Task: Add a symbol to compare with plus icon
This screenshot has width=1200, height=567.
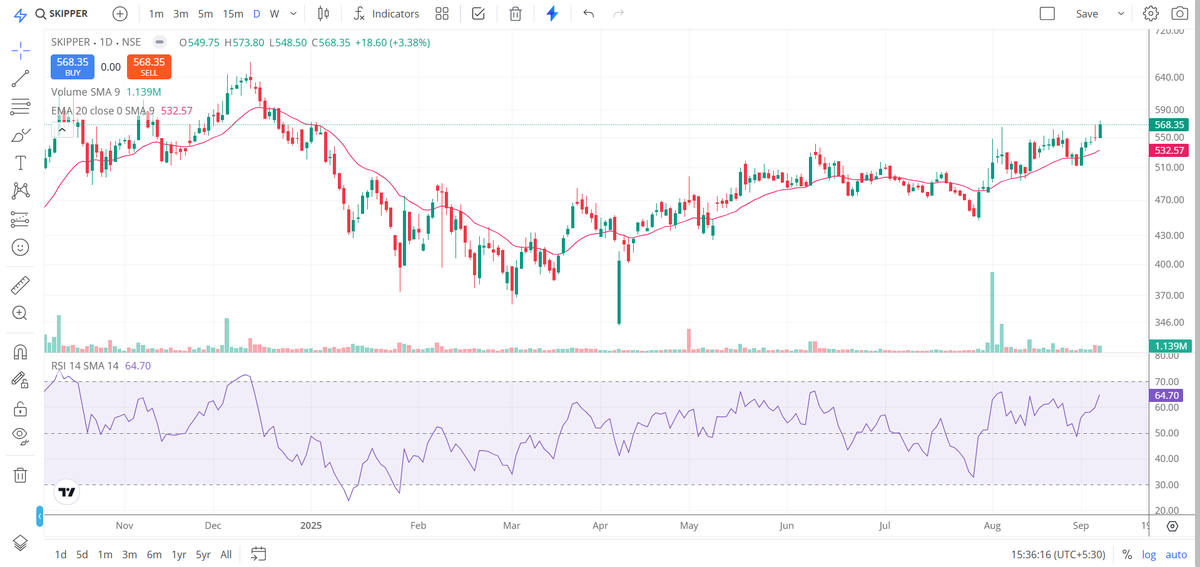Action: pos(120,14)
